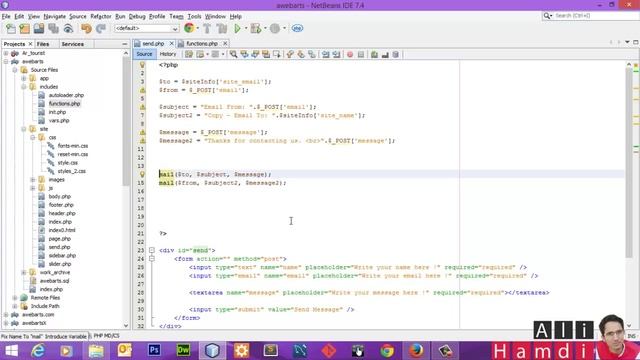Click the red record macro icon

pos(350,54)
